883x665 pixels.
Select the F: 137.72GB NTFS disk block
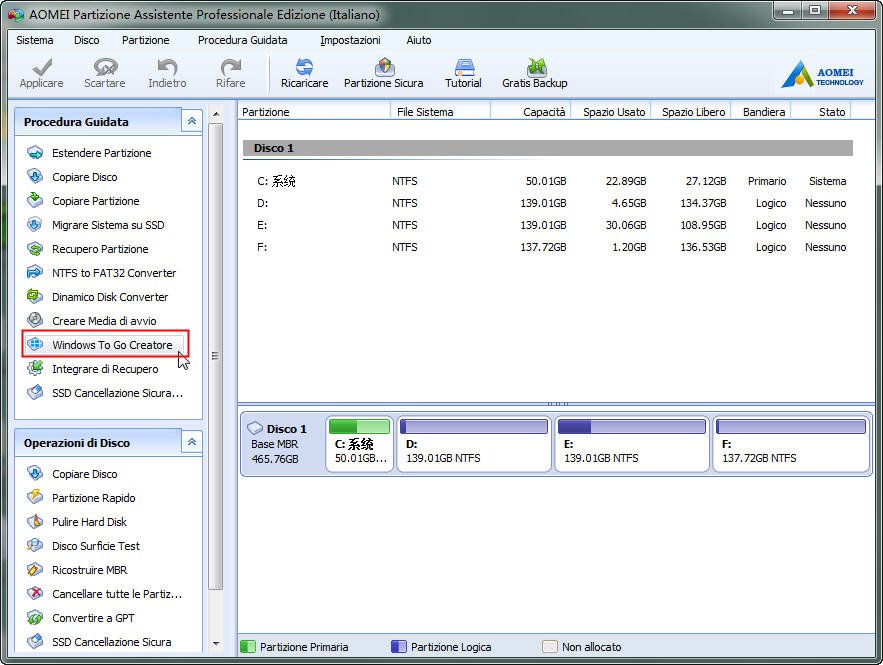click(791, 444)
